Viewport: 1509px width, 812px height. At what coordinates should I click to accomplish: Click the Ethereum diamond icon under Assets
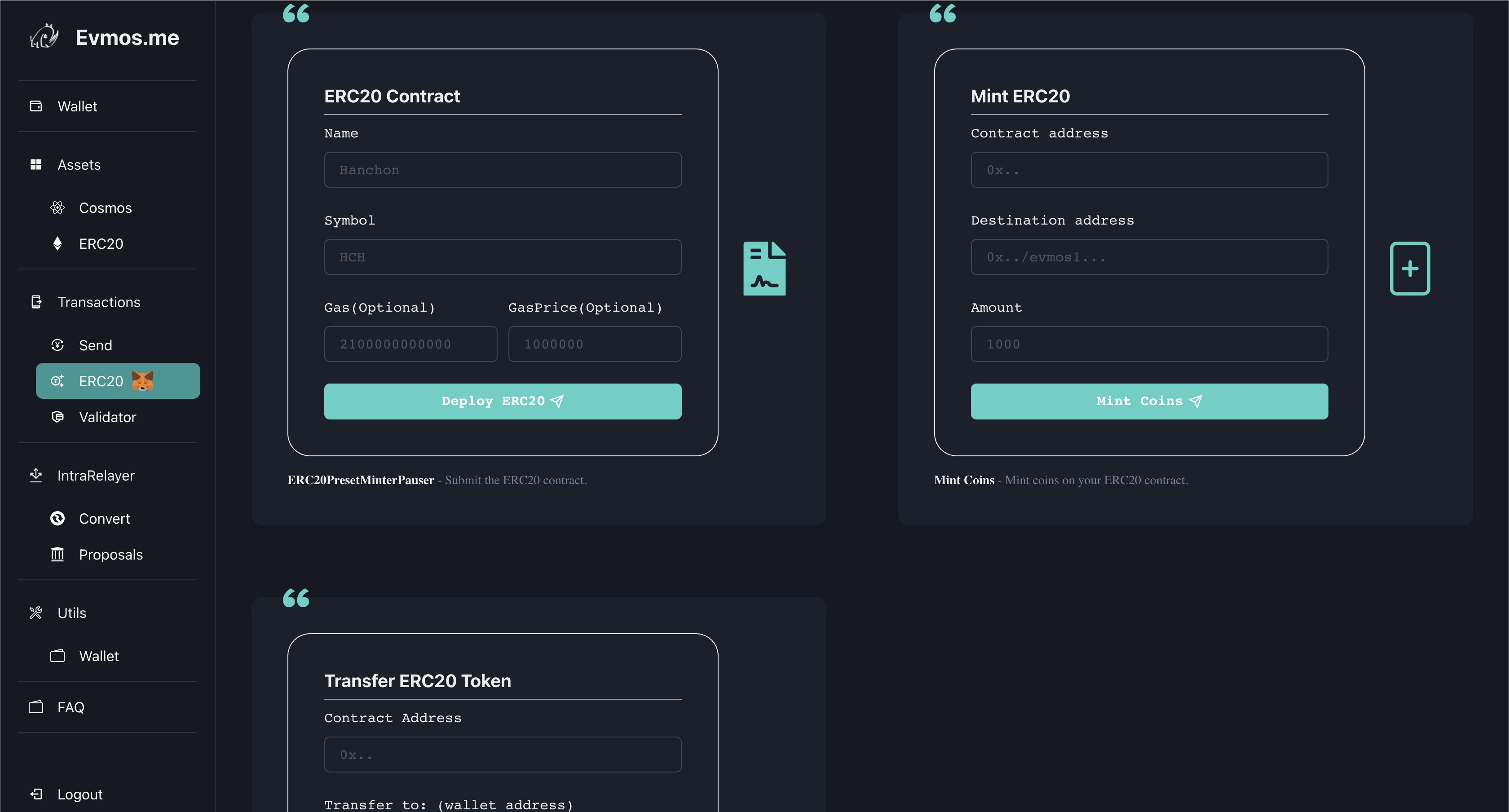click(57, 244)
